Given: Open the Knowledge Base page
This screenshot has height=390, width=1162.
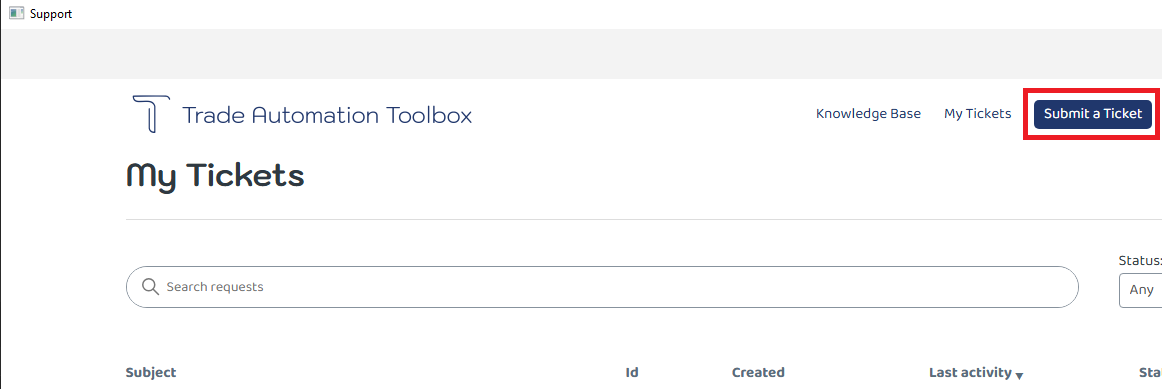Looking at the screenshot, I should point(868,114).
